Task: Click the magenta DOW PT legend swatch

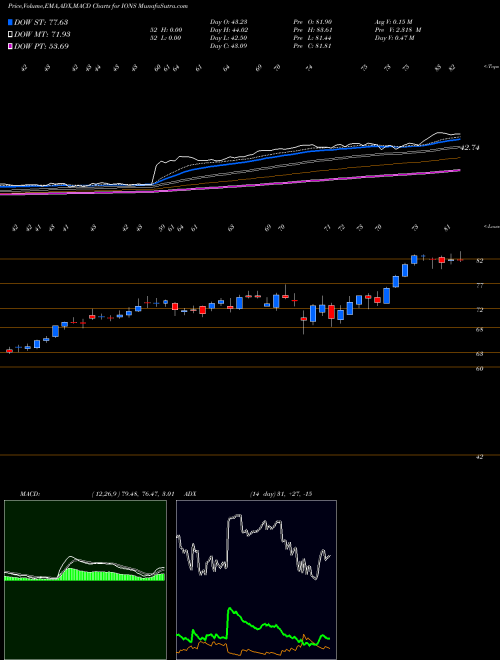Action: coord(10,46)
